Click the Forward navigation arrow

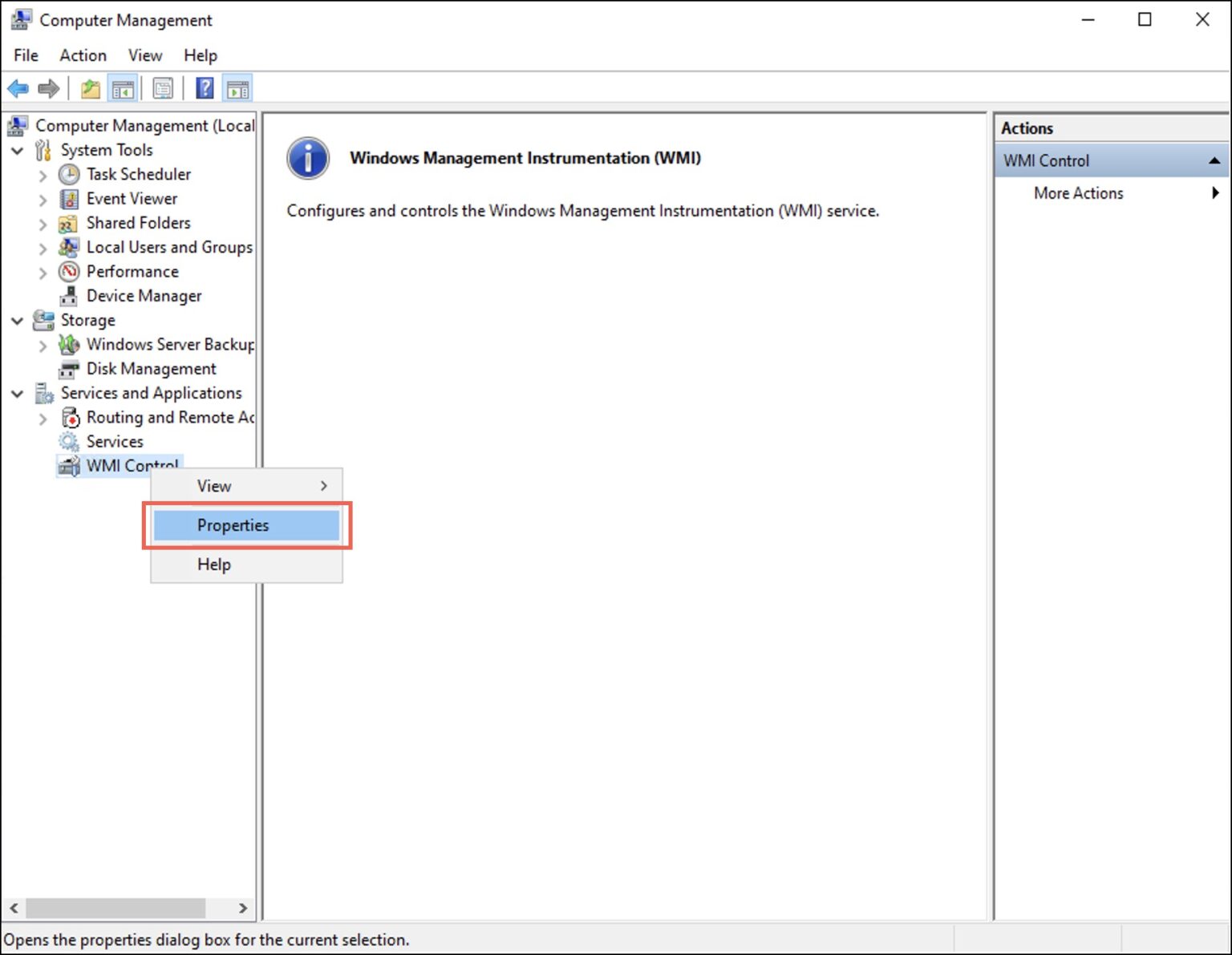[x=48, y=88]
